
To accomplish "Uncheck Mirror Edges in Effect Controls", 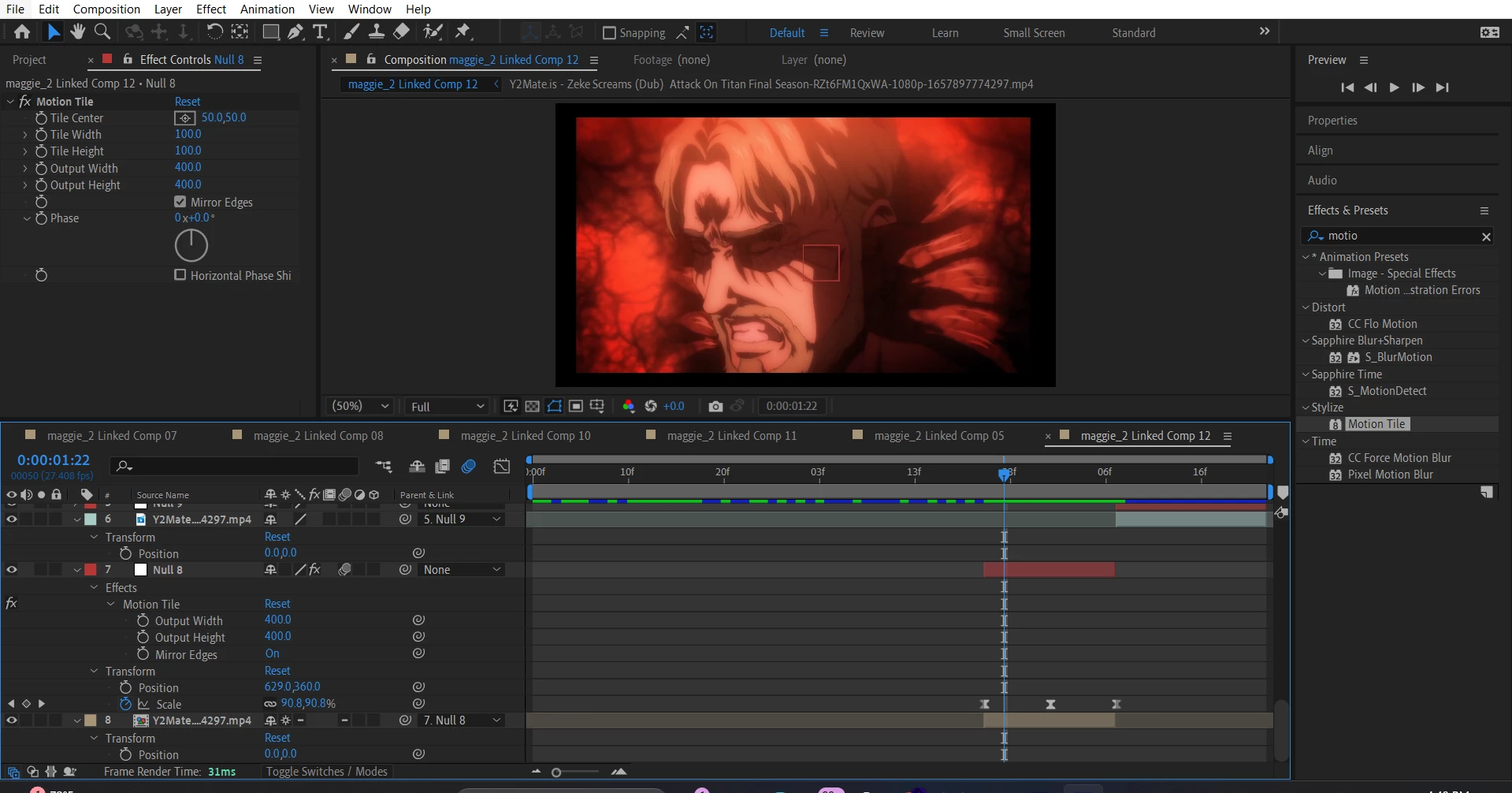I will point(180,202).
